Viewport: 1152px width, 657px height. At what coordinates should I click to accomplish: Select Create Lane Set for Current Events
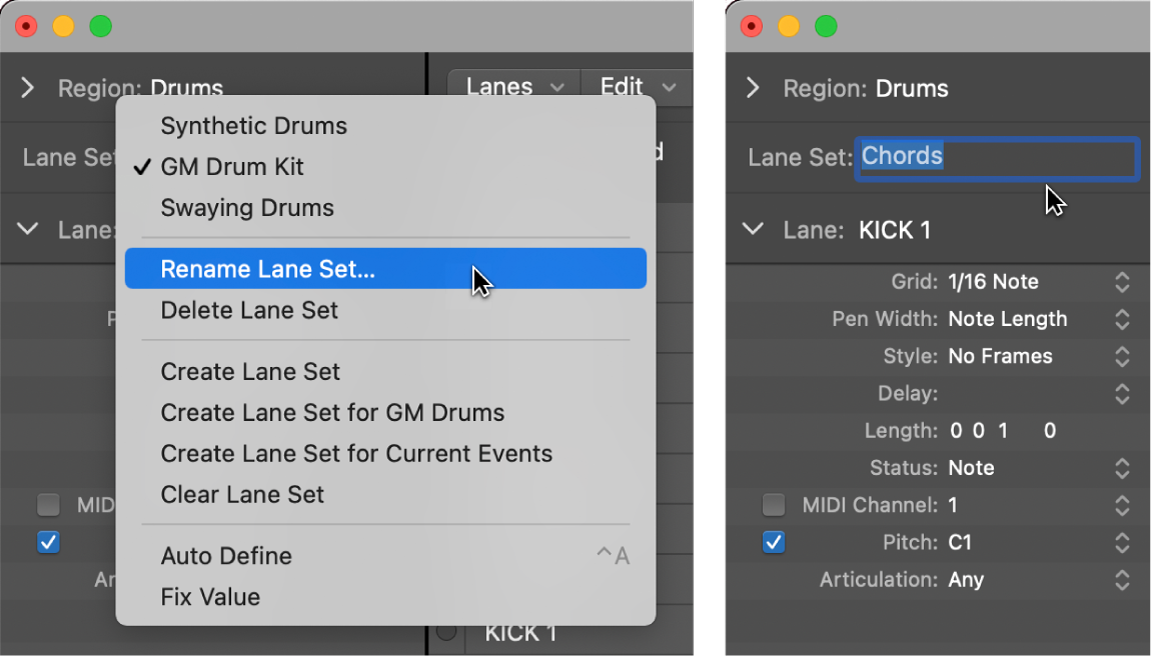[357, 453]
